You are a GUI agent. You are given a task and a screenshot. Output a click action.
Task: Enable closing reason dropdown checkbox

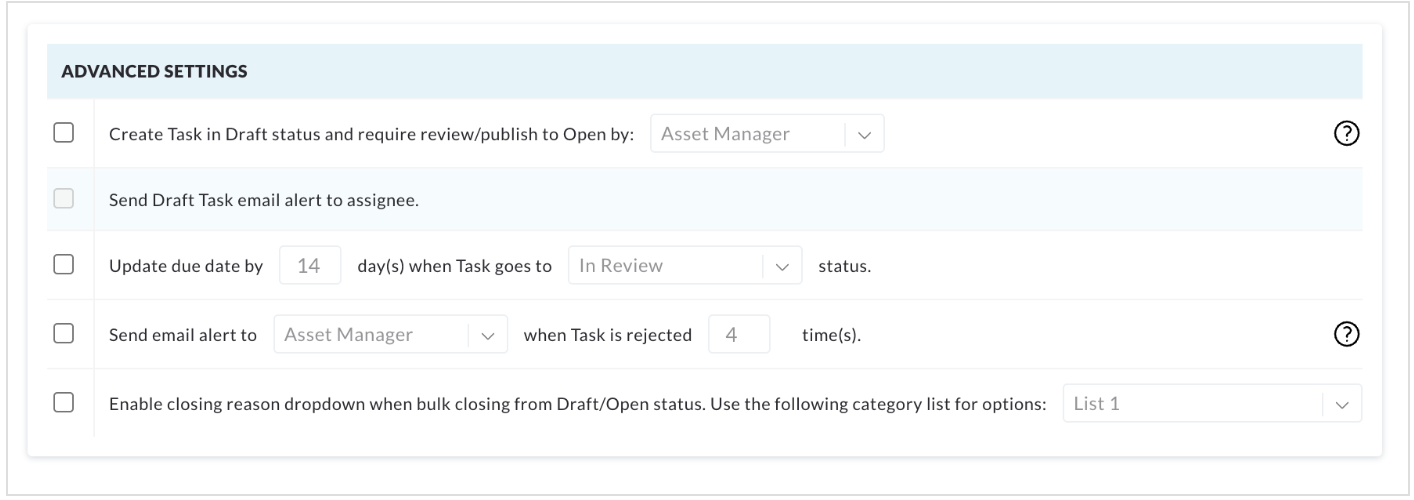(64, 403)
